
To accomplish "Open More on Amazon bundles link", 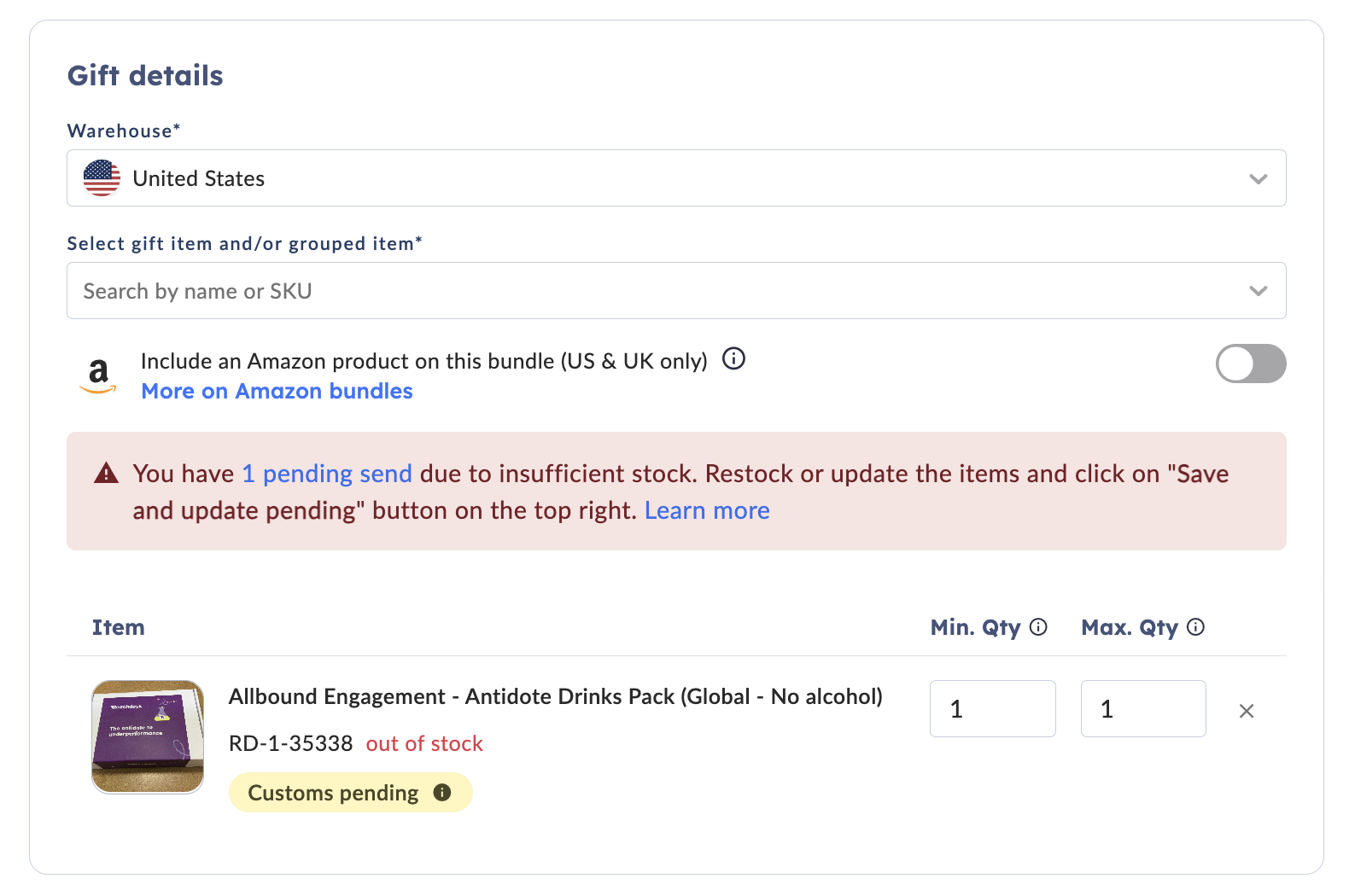I will click(x=277, y=391).
